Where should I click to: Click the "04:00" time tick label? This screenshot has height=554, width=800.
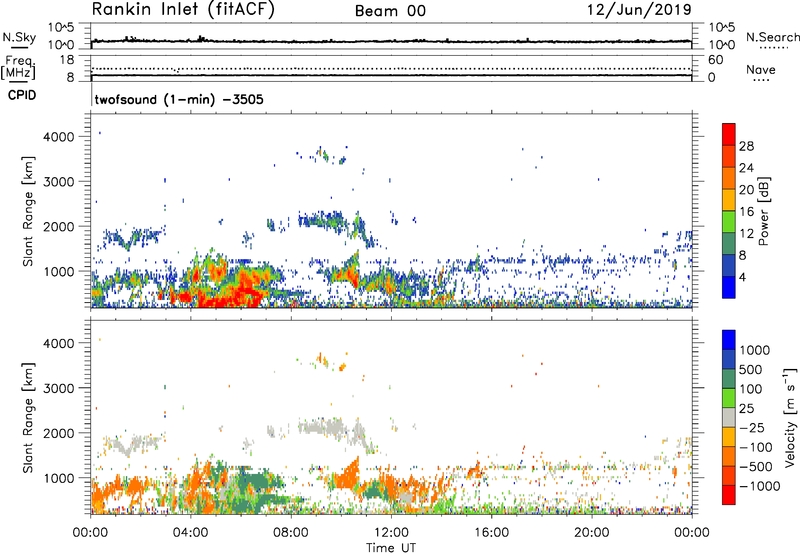(190, 533)
